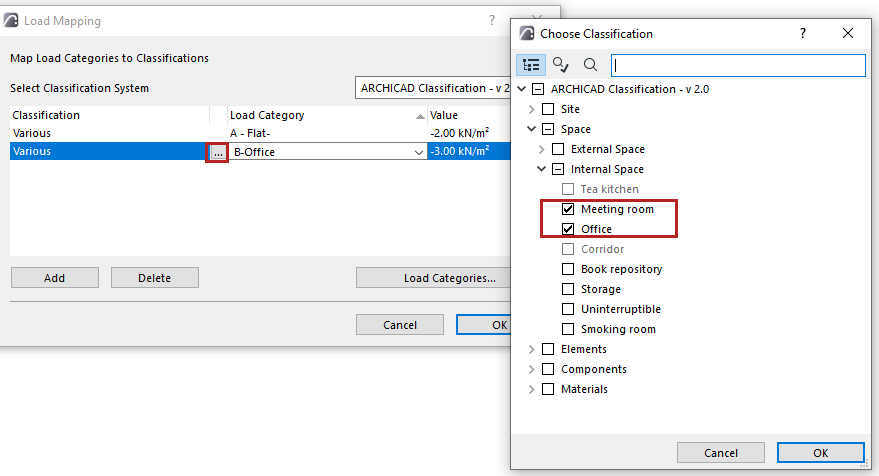Click Delete button in Load Mapping

[x=155, y=278]
